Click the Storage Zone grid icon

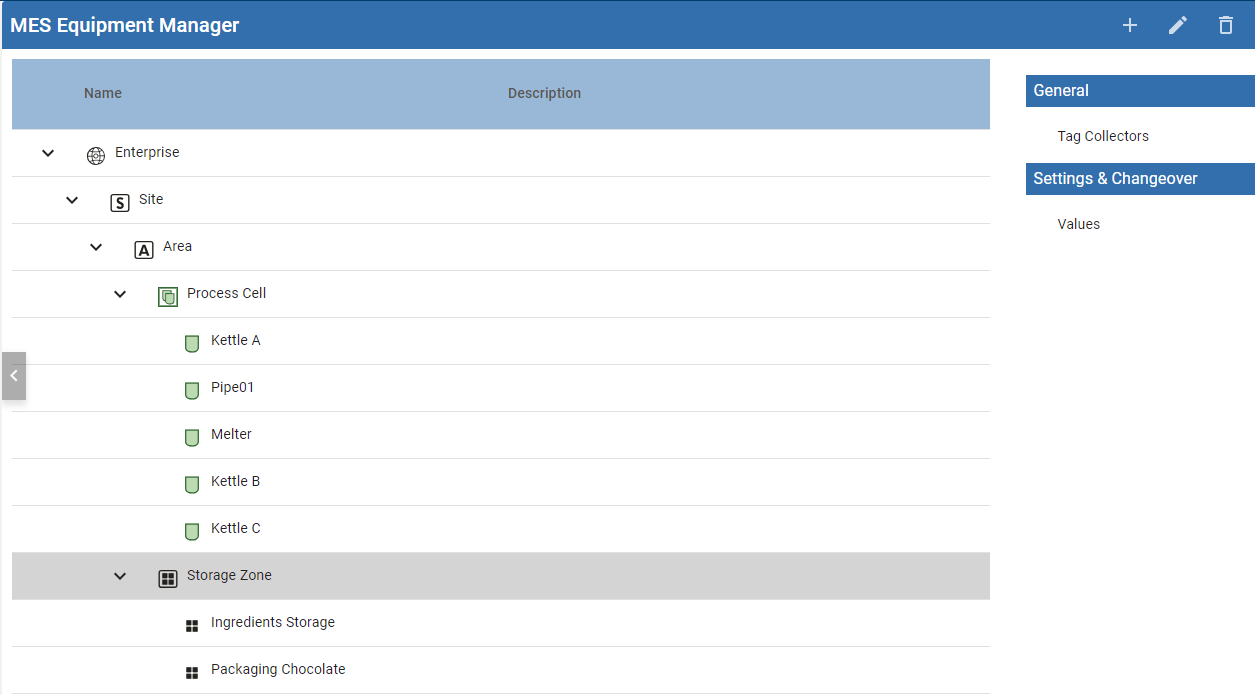pyautogui.click(x=168, y=578)
